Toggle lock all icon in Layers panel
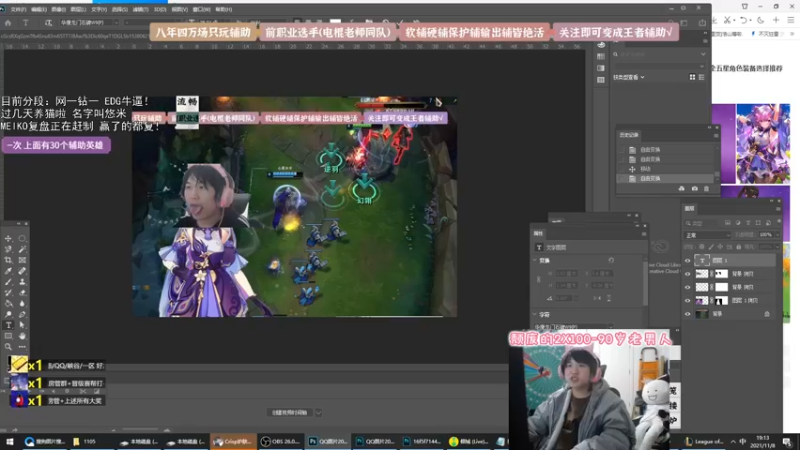 pyautogui.click(x=738, y=247)
